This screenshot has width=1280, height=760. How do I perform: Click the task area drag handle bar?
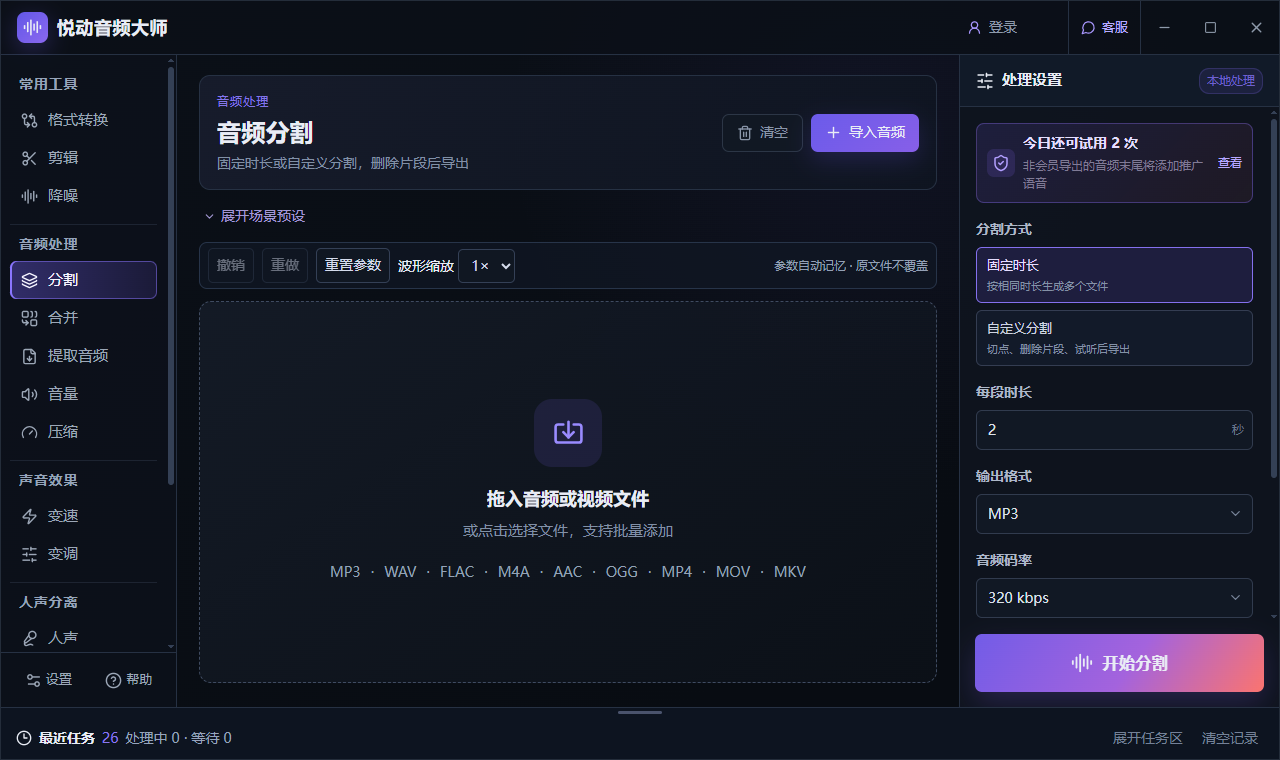640,713
